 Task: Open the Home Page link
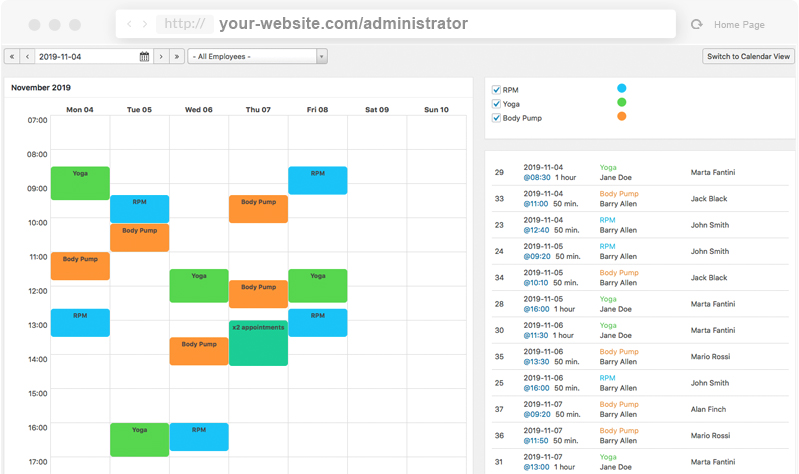click(x=739, y=24)
